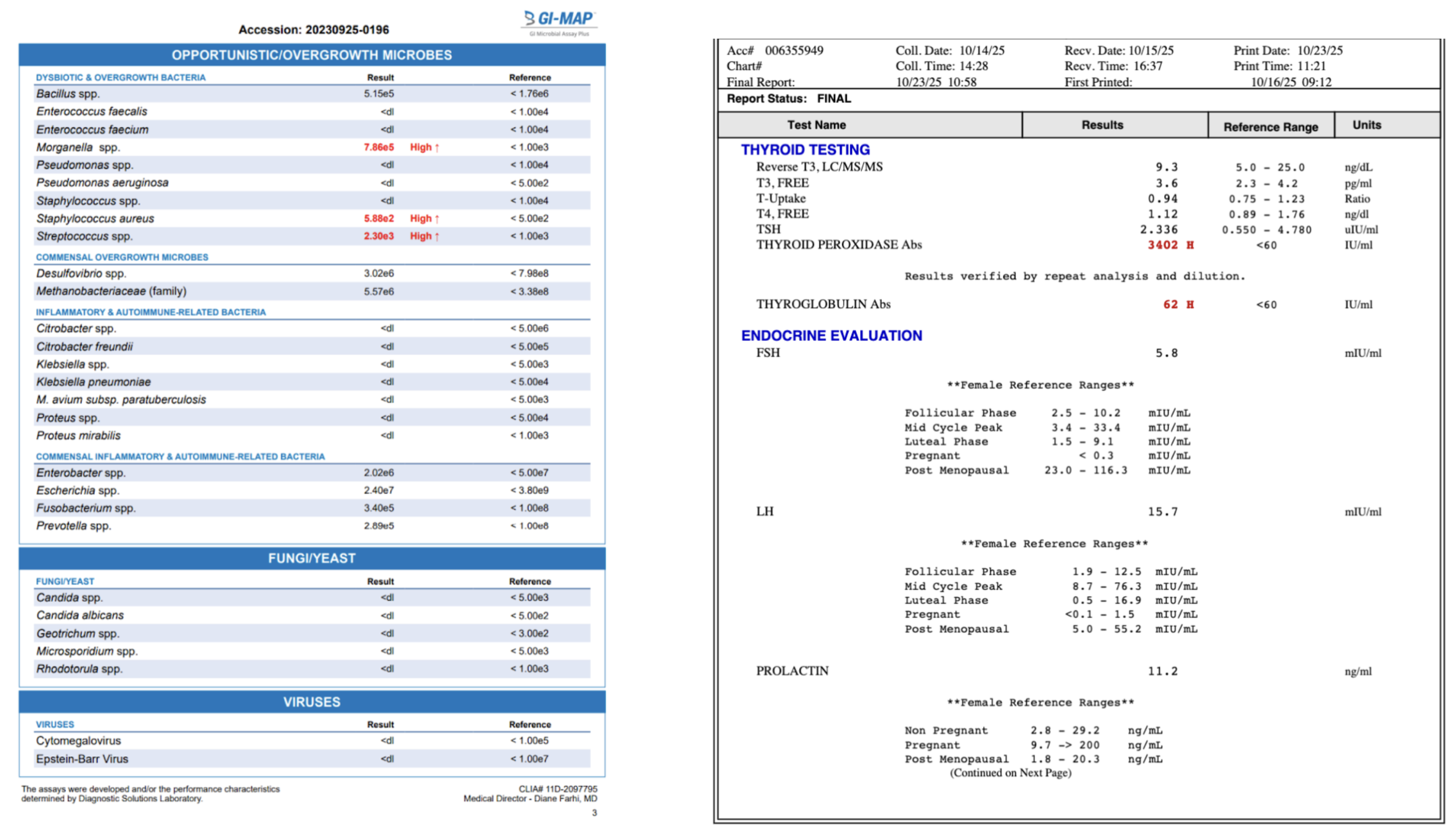
Task: Click the Reference Range column header
Action: (1270, 127)
